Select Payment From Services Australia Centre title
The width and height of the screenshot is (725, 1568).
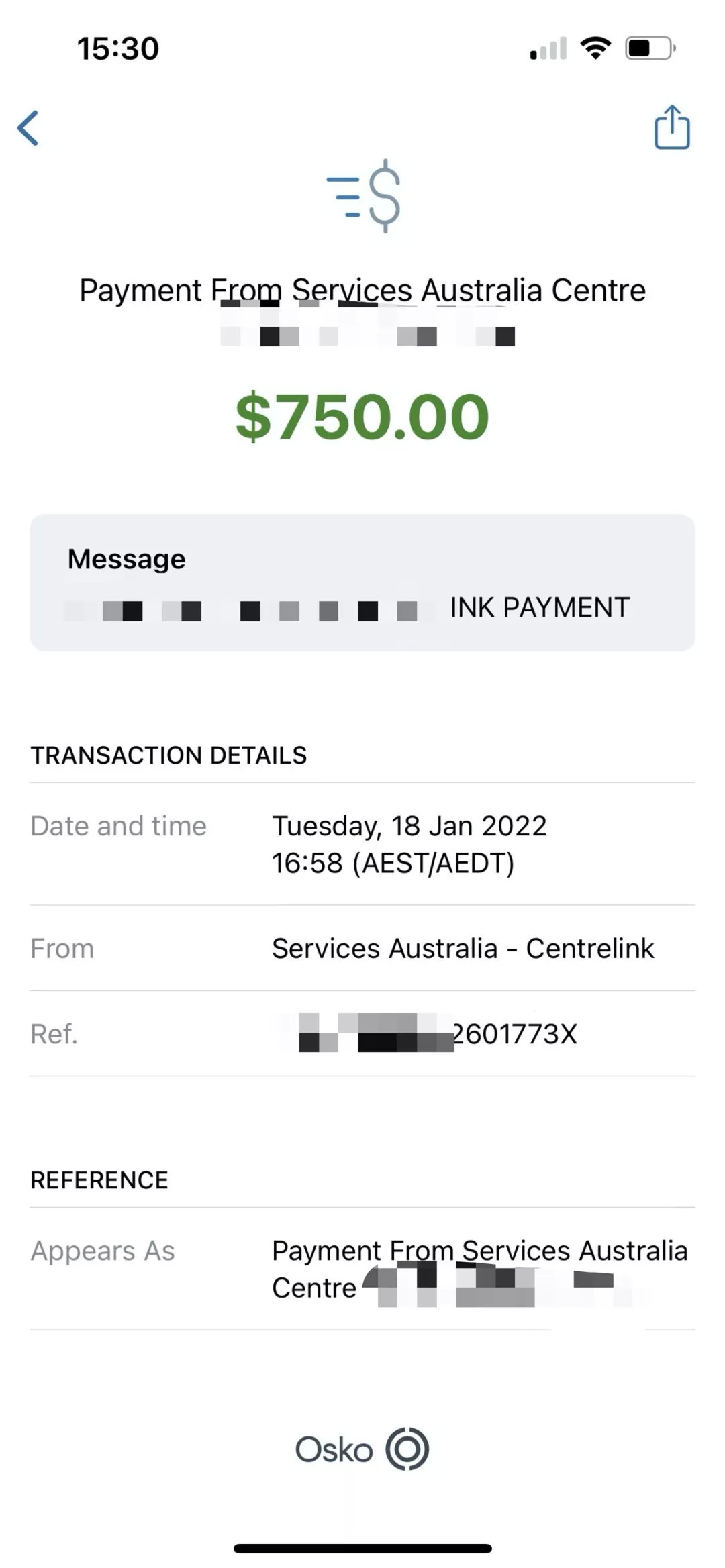point(362,291)
